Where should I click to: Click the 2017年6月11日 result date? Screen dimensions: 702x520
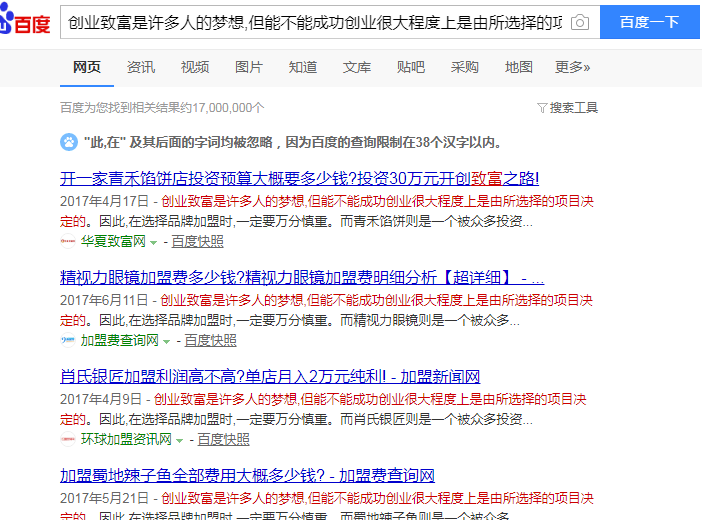point(104,300)
